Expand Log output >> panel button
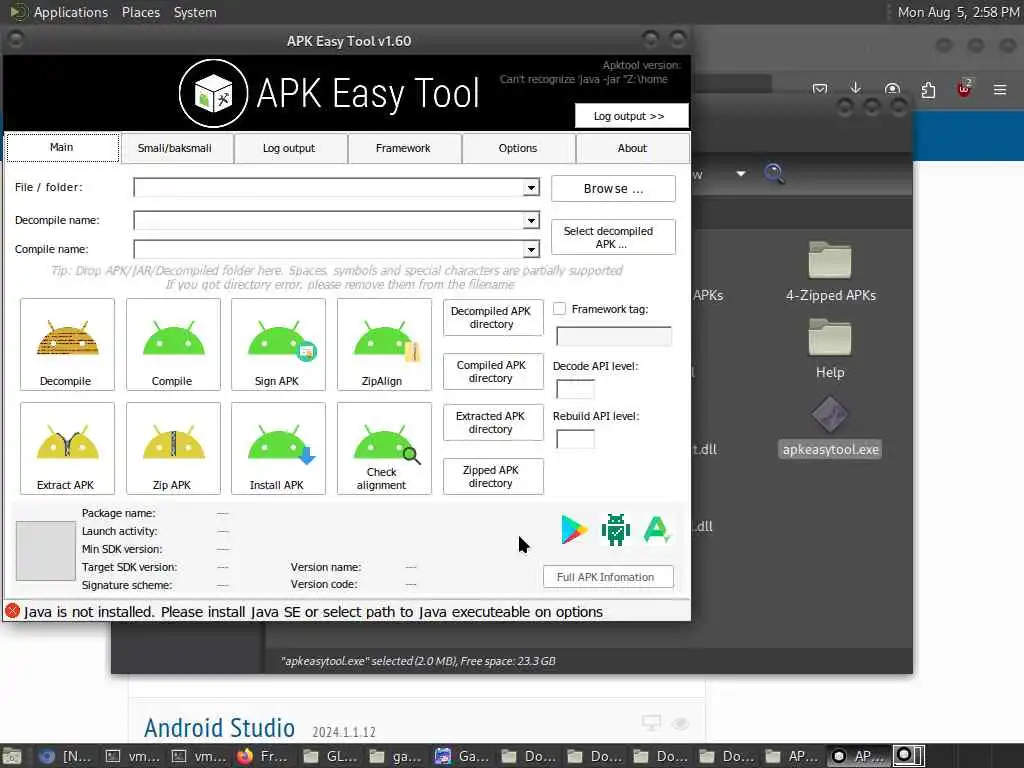Viewport: 1024px width, 768px height. [631, 116]
